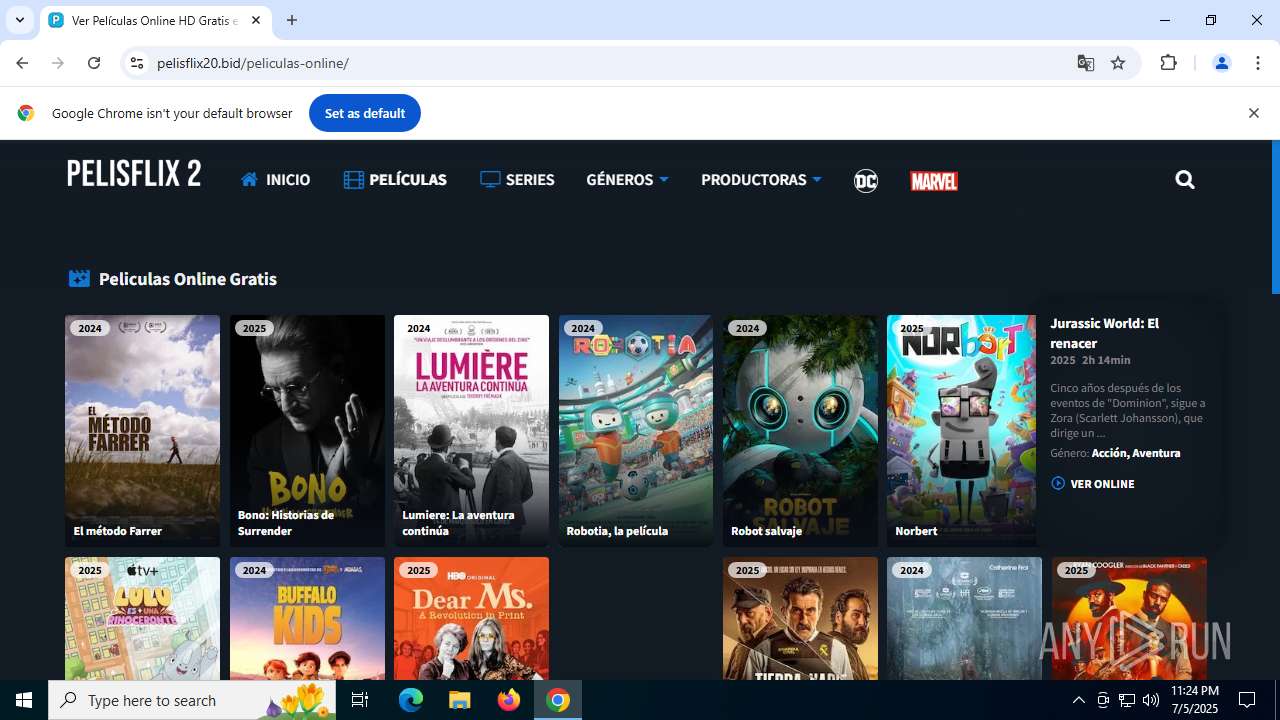Open the Dear Ms. poster
Viewport: 1280px width, 720px height.
coord(471,618)
